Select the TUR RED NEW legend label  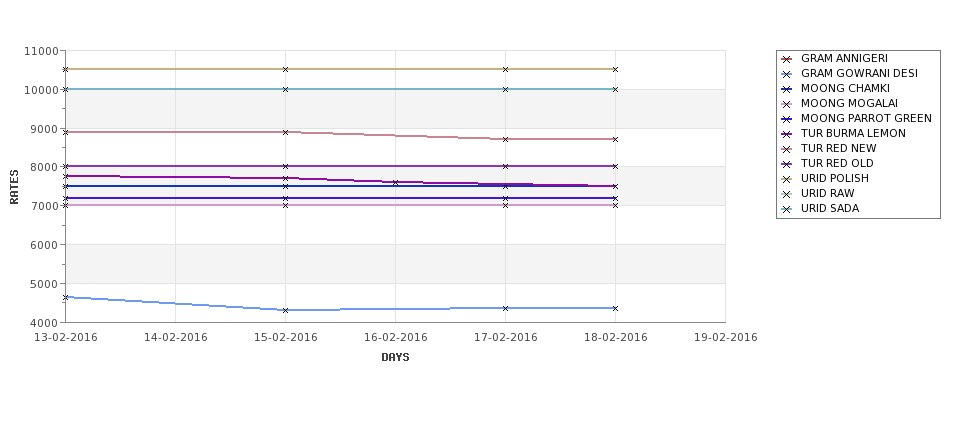838,148
